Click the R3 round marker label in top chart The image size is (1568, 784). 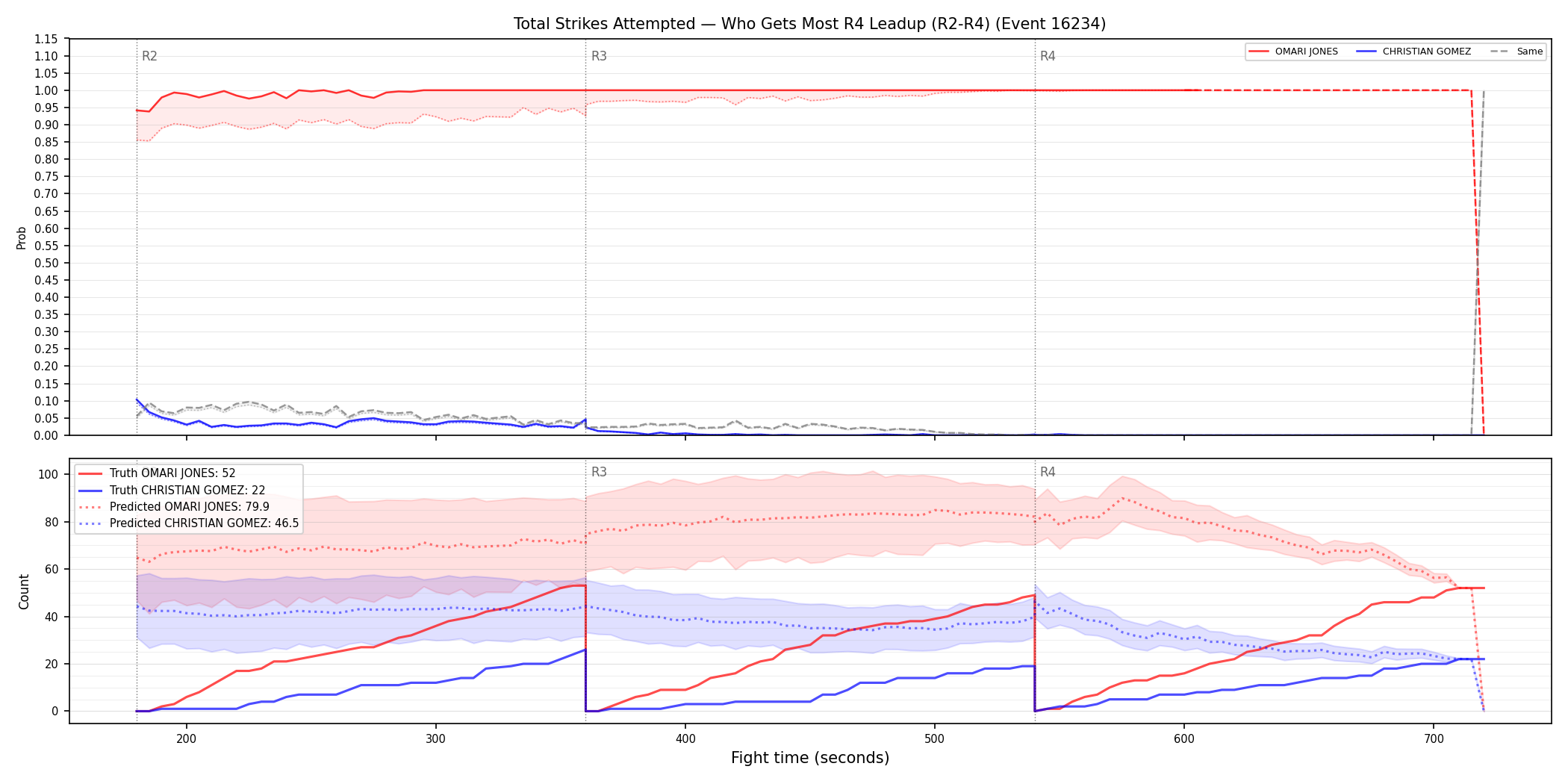coord(599,56)
